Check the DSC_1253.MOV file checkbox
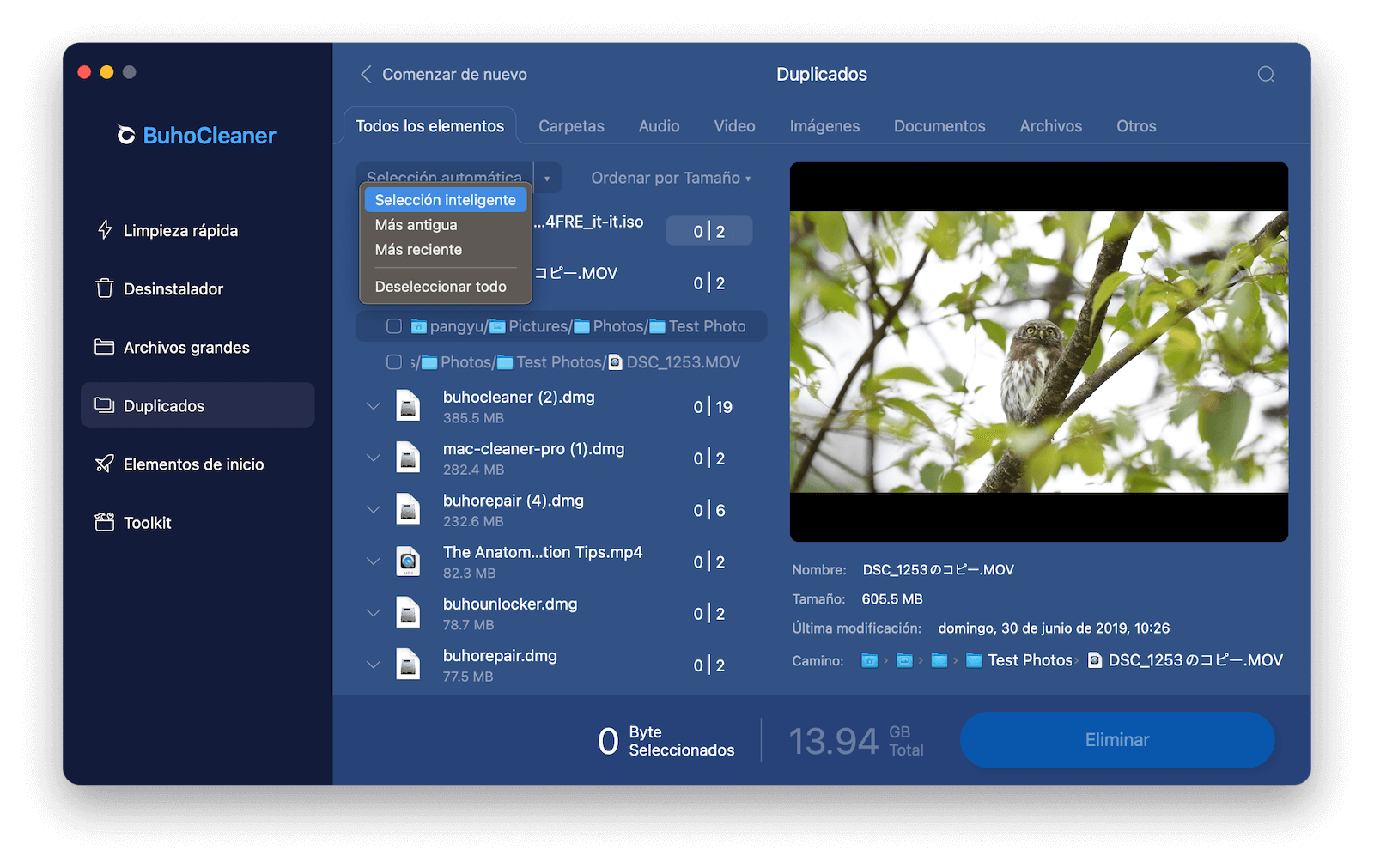 [394, 362]
